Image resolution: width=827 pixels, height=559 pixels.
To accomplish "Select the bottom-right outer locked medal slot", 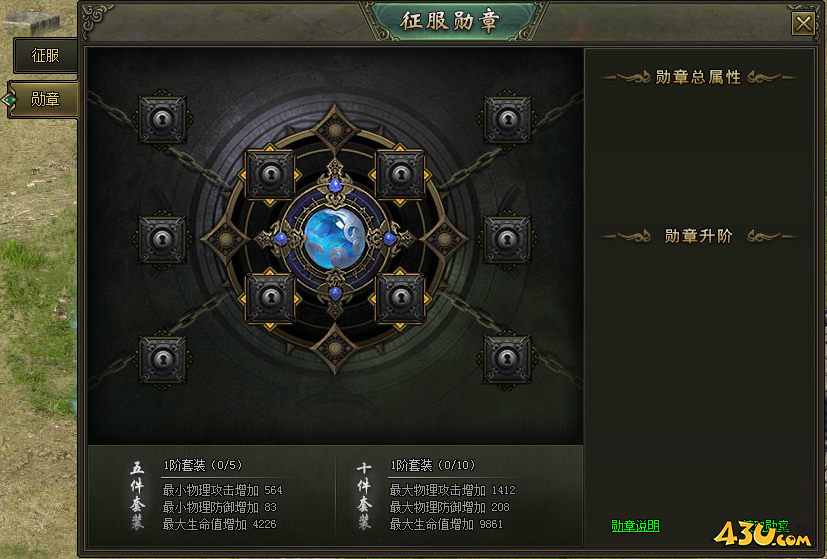I will pos(507,360).
